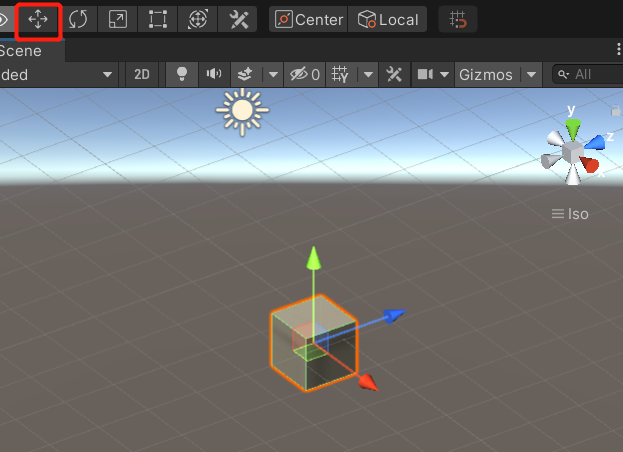This screenshot has height=452, width=623.
Task: Open scene camera settings
Action: pos(425,74)
